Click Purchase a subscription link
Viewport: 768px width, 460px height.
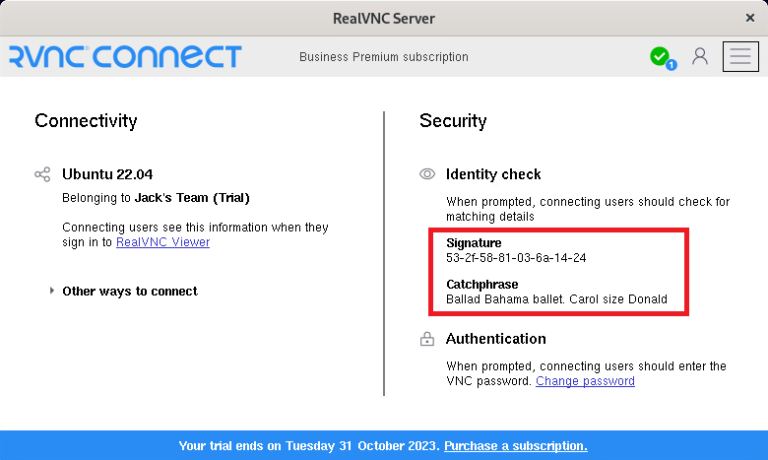tap(515, 445)
